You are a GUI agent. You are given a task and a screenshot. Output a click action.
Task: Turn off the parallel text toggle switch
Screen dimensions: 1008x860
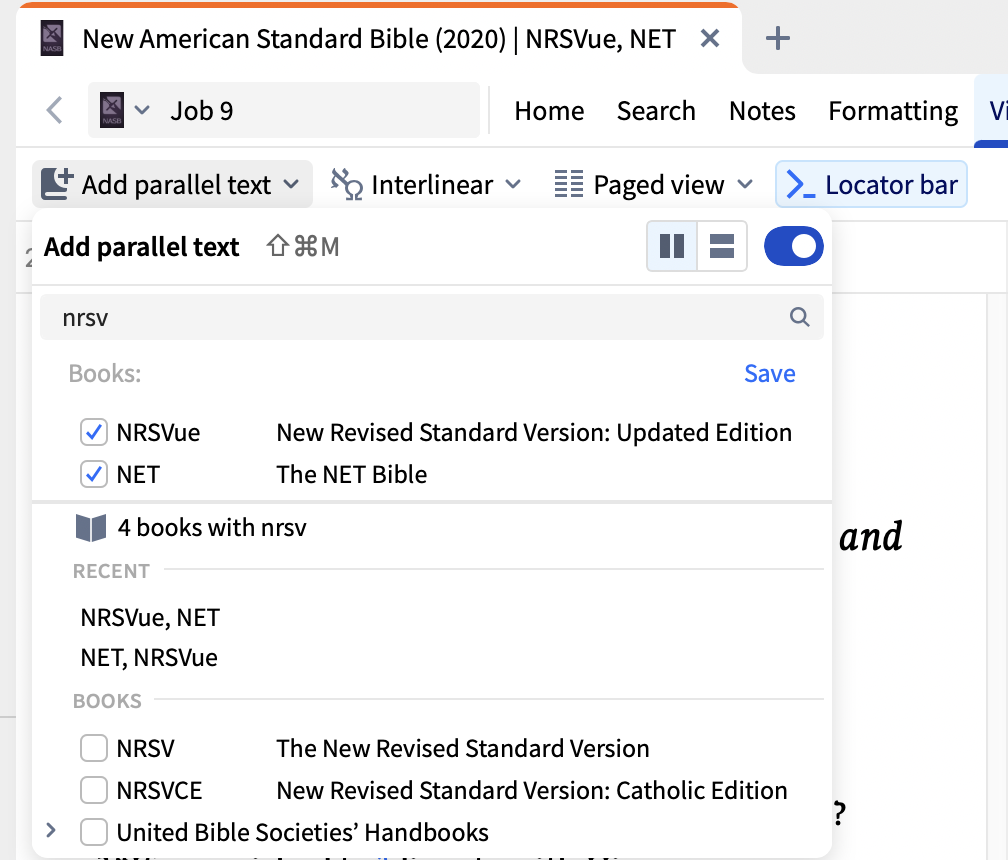tap(793, 247)
